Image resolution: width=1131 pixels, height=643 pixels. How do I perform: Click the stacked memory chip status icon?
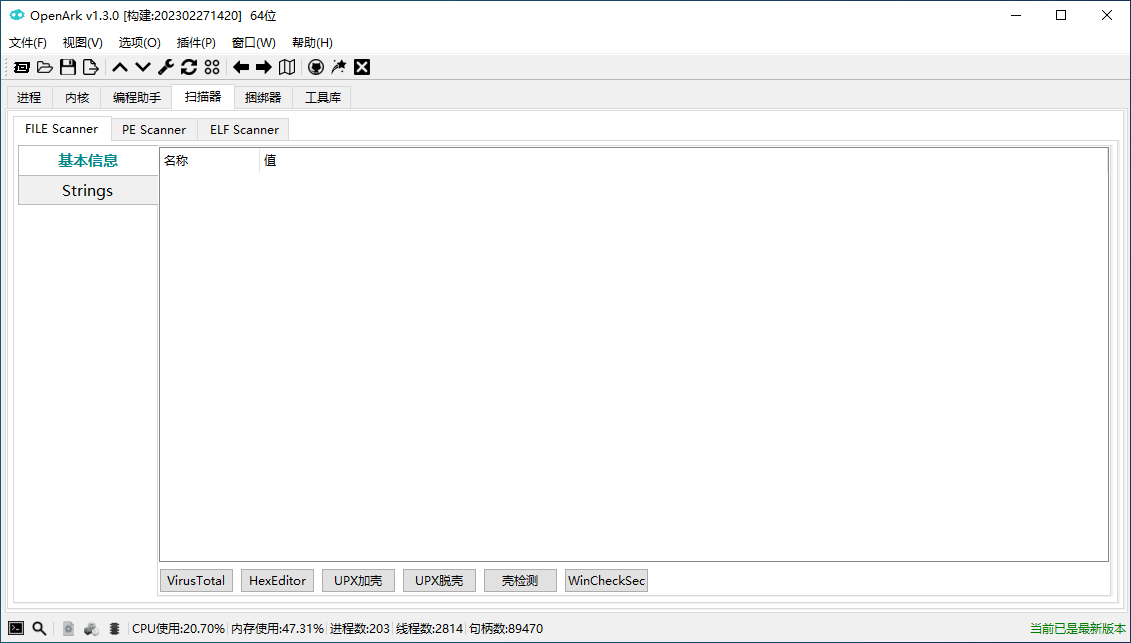click(114, 629)
